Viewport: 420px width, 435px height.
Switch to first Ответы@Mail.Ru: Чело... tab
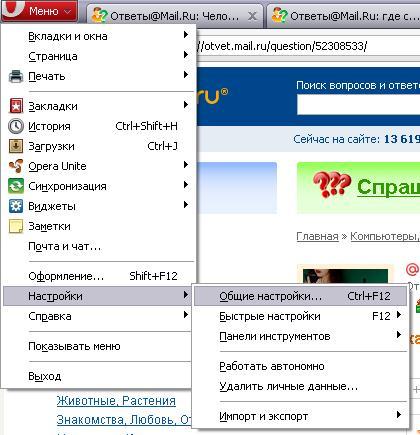point(174,16)
